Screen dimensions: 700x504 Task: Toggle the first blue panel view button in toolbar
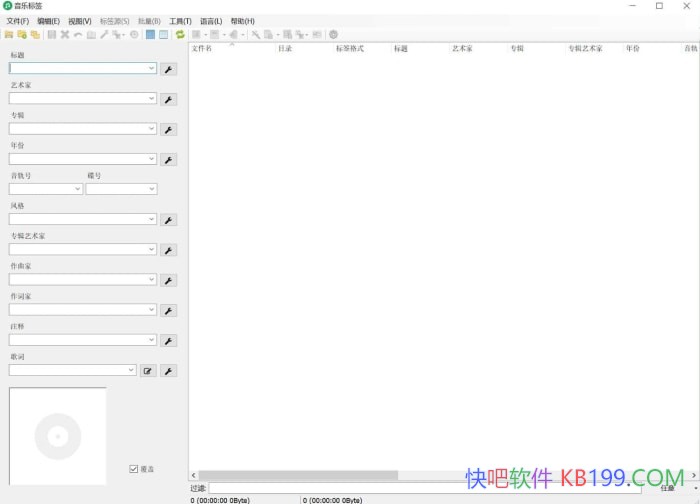[150, 35]
